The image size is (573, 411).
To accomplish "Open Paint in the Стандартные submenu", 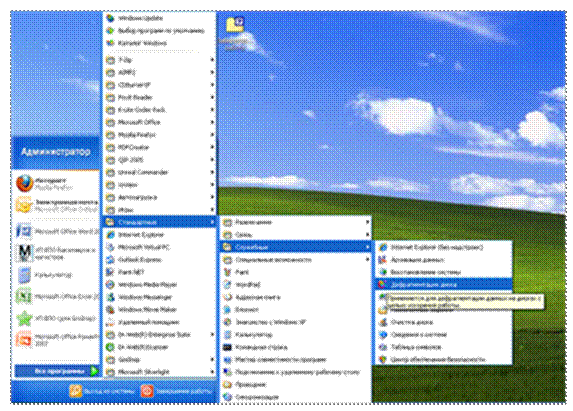I will coord(296,272).
